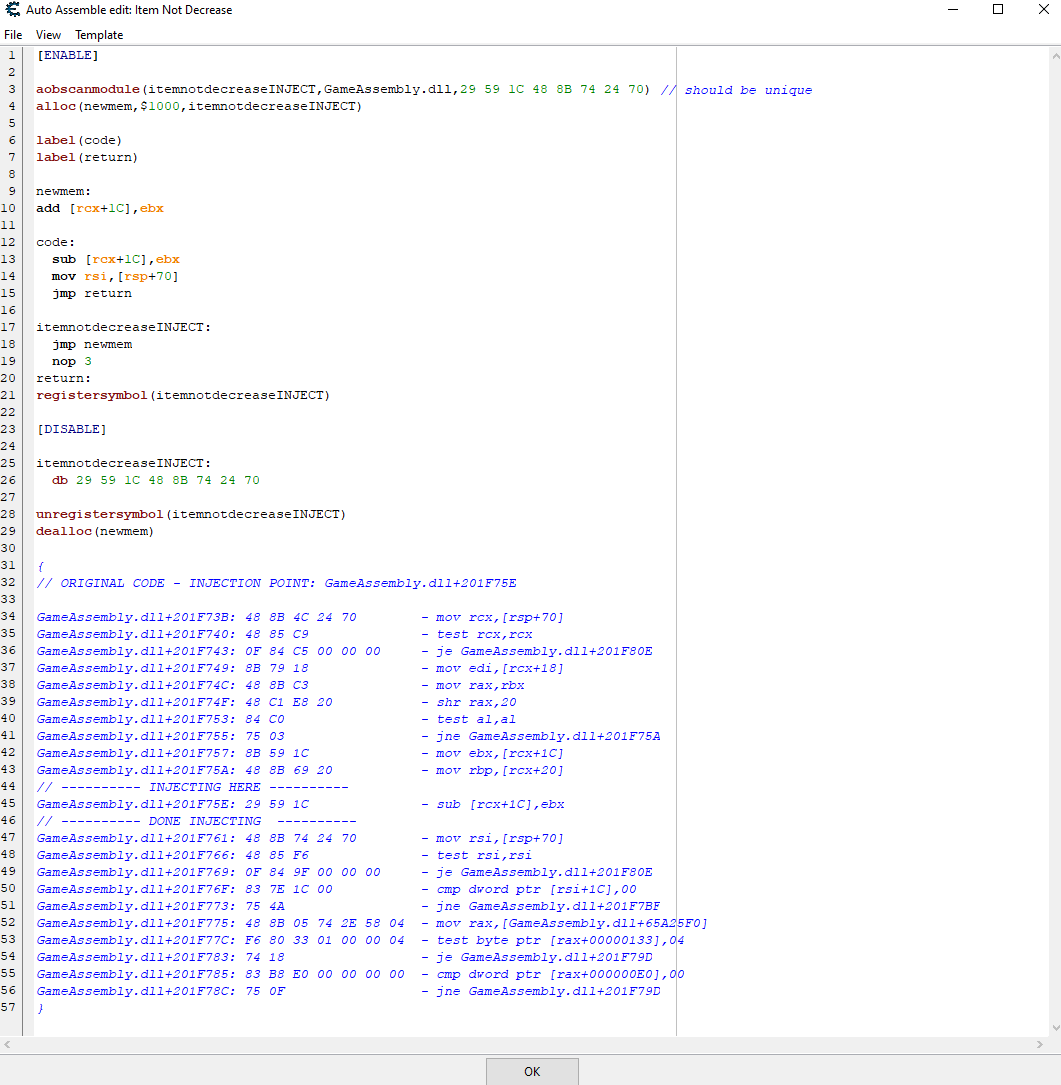This screenshot has width=1061, height=1085.
Task: Place cursor on the [ENABLE] line
Action: 67,56
